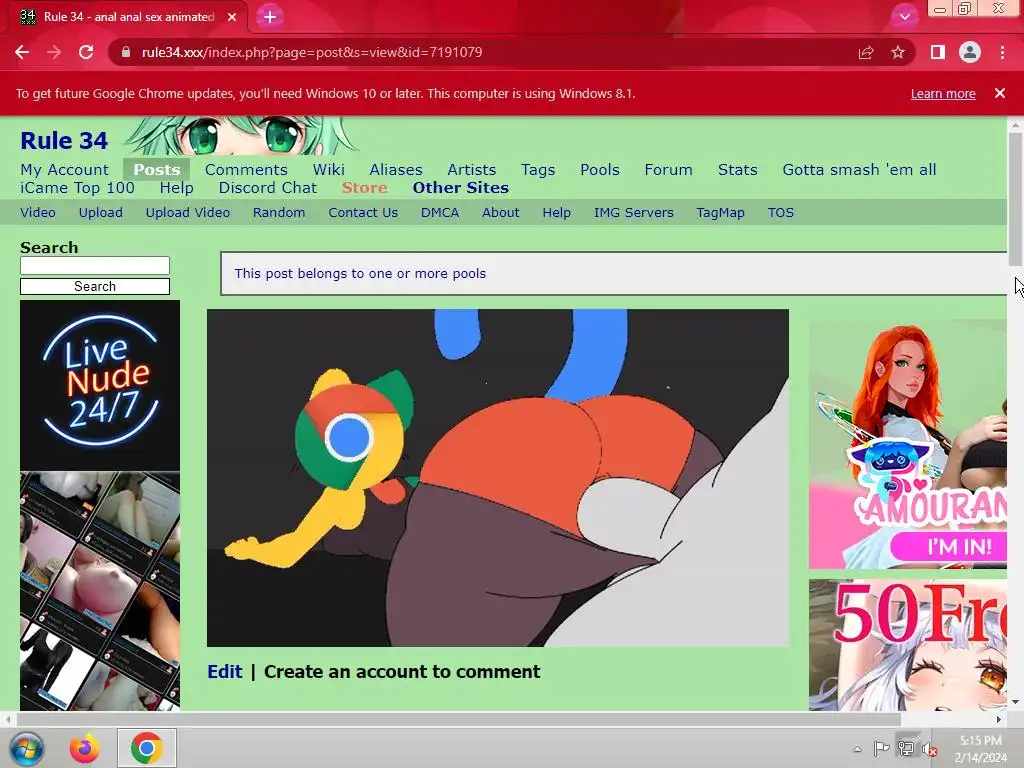The width and height of the screenshot is (1024, 768).
Task: Open the Video submenu link
Action: coord(38,213)
